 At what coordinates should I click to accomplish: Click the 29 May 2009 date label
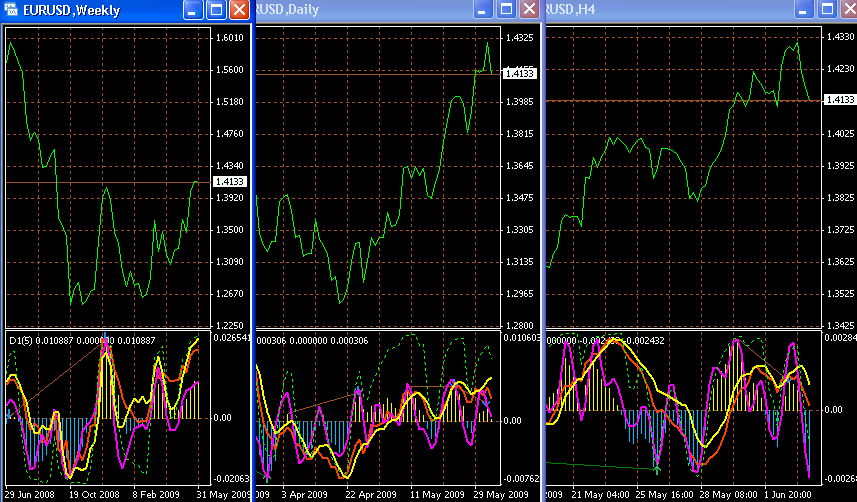tap(502, 494)
